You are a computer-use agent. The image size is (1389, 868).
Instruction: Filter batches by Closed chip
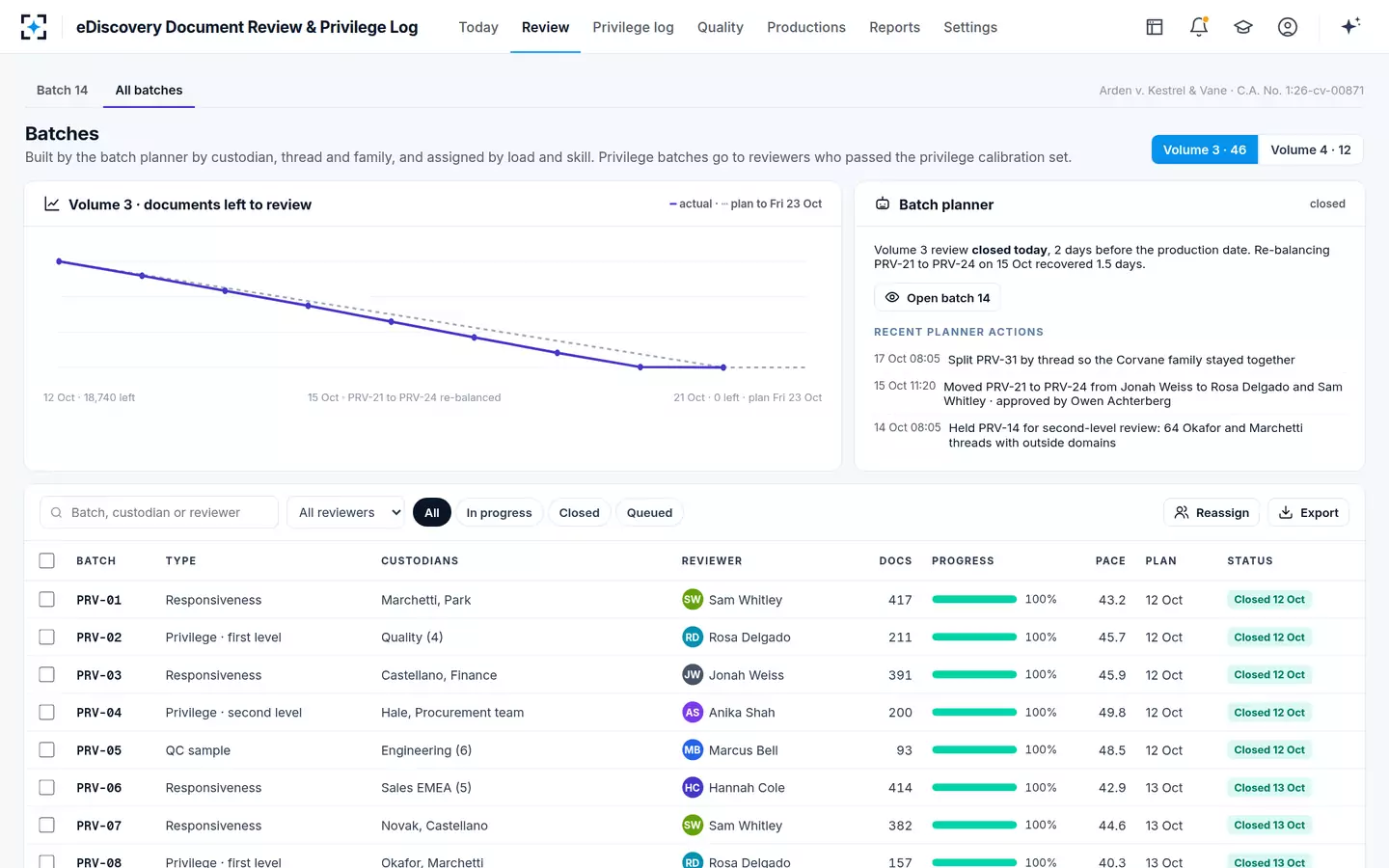pyautogui.click(x=579, y=513)
